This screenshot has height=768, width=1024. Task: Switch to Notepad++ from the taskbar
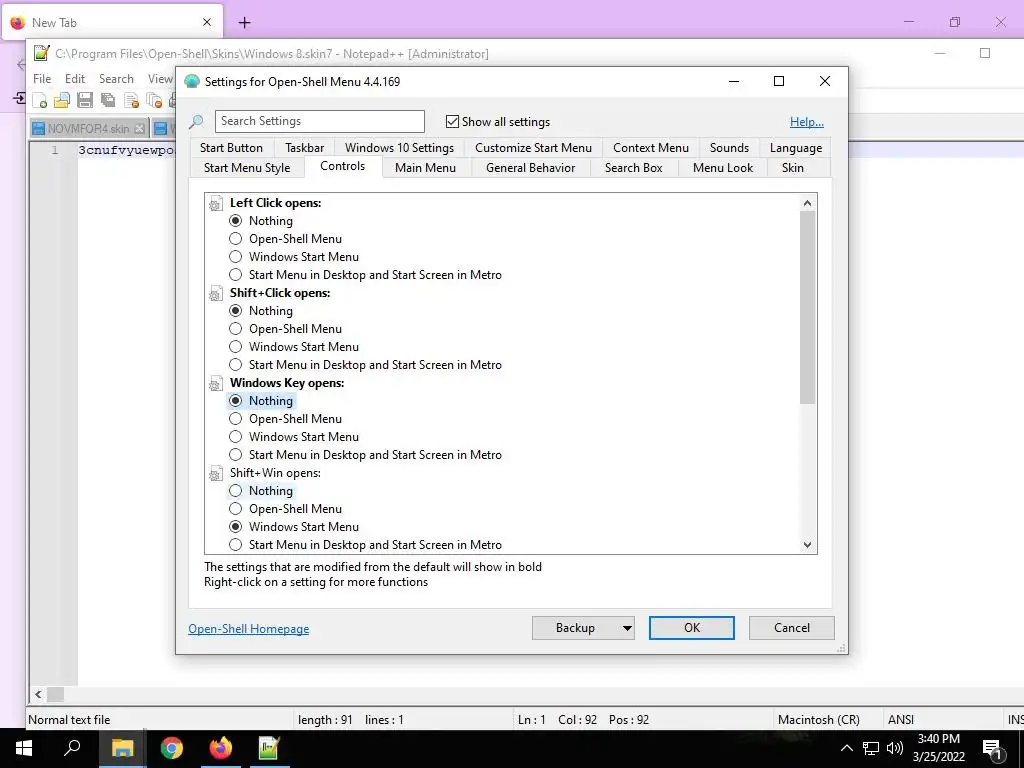269,748
